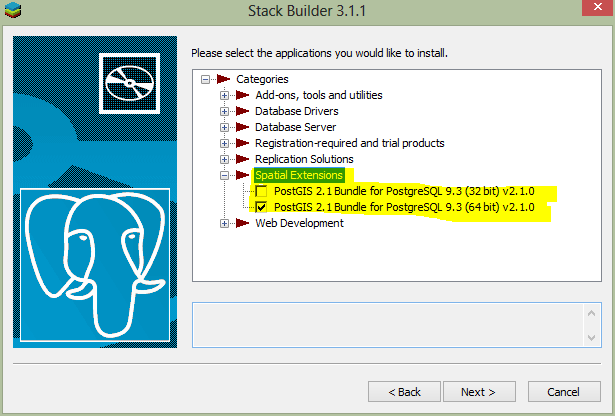
Task: Expand Registration-required and trial products
Action: point(224,144)
